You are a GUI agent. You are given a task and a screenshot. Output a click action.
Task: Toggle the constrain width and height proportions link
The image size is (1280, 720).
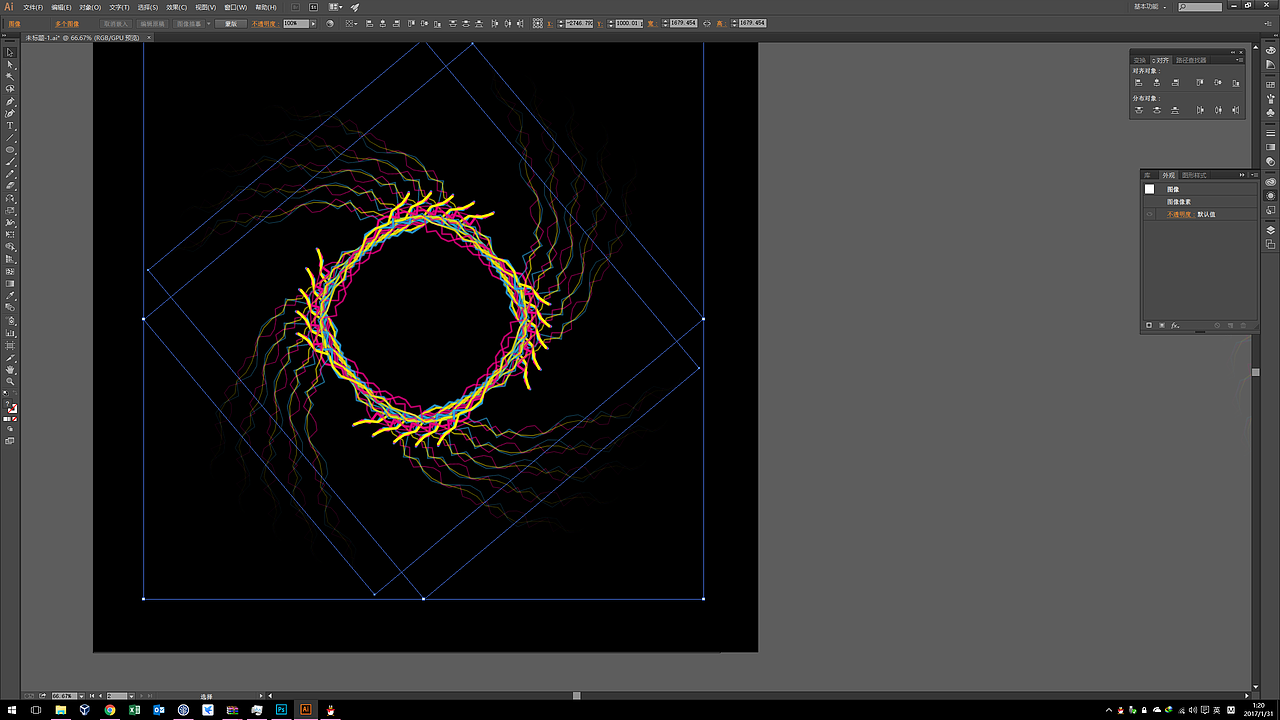coord(707,23)
